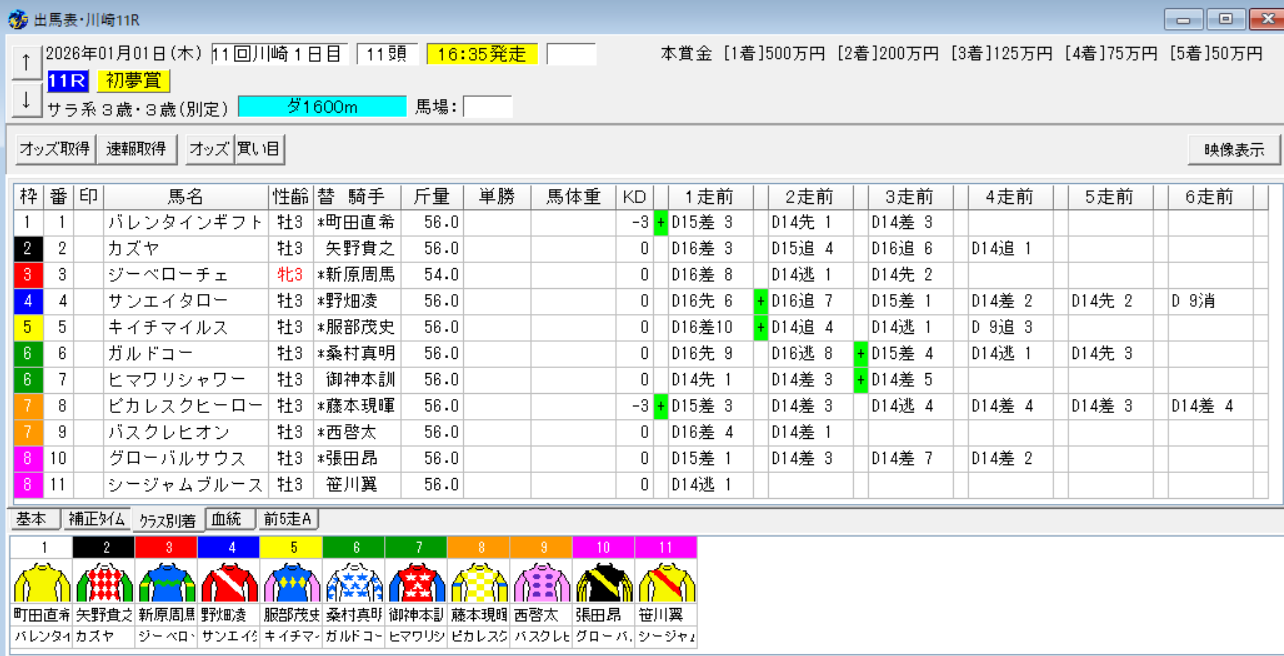Screen dimensions: 1284x656
Task: Switch to the 前5走A tab
Action: click(x=287, y=519)
